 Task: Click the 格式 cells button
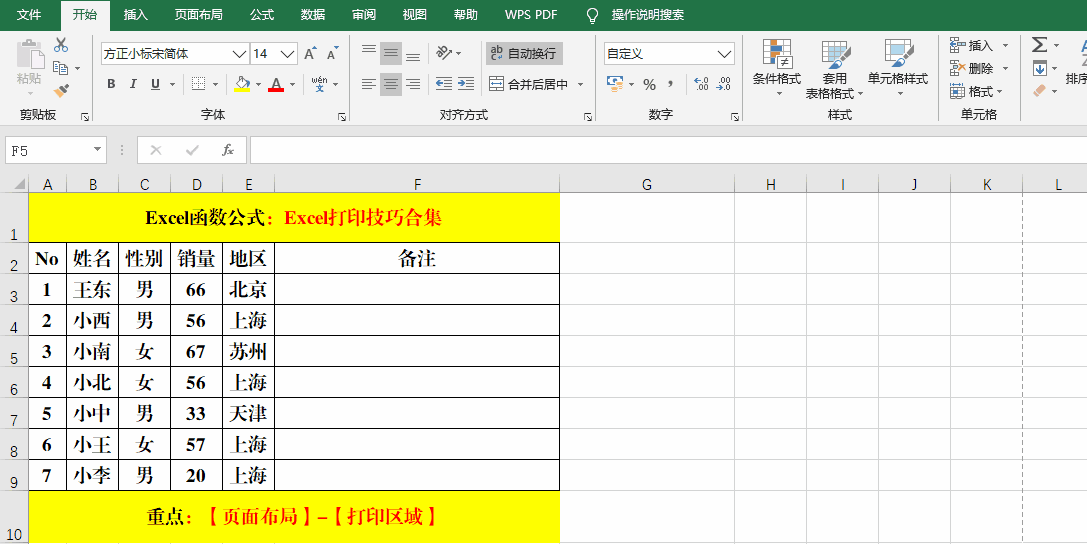point(972,91)
